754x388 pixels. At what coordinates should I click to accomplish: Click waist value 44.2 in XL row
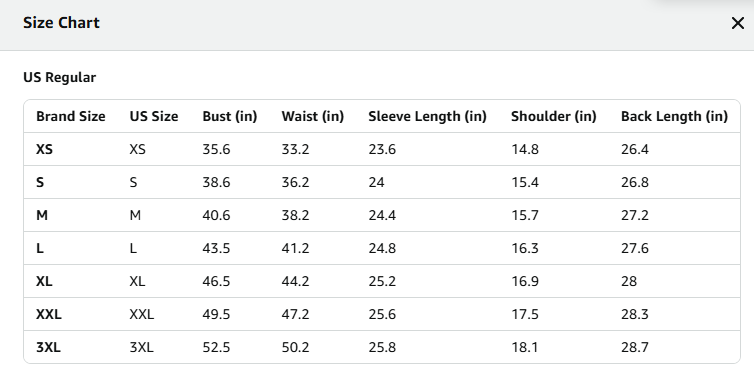[295, 281]
